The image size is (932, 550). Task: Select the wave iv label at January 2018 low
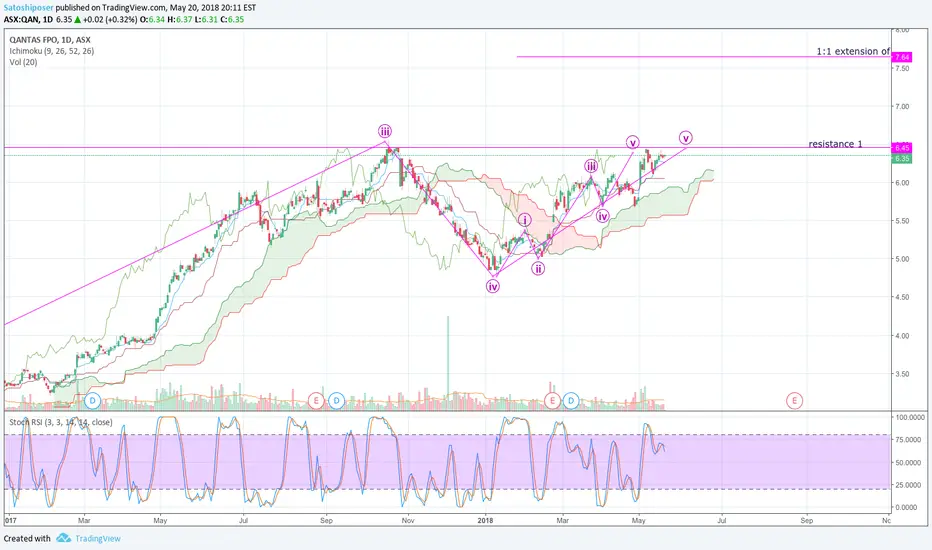click(493, 287)
